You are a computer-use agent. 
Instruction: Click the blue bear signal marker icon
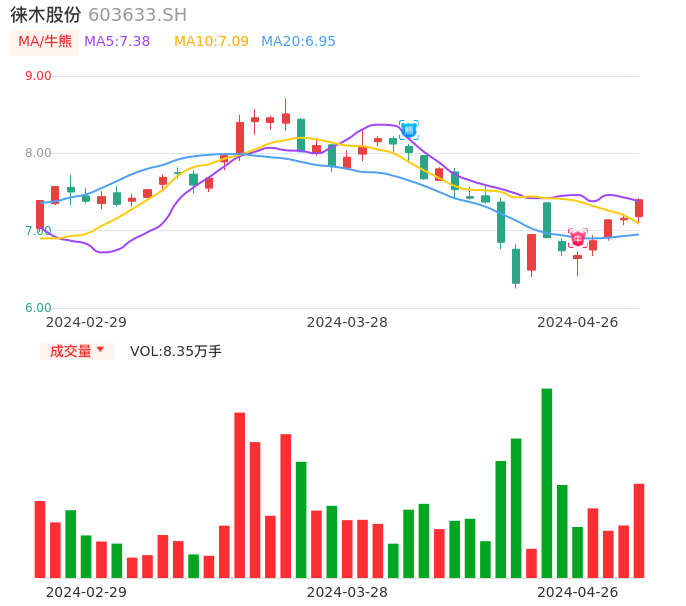click(x=408, y=130)
